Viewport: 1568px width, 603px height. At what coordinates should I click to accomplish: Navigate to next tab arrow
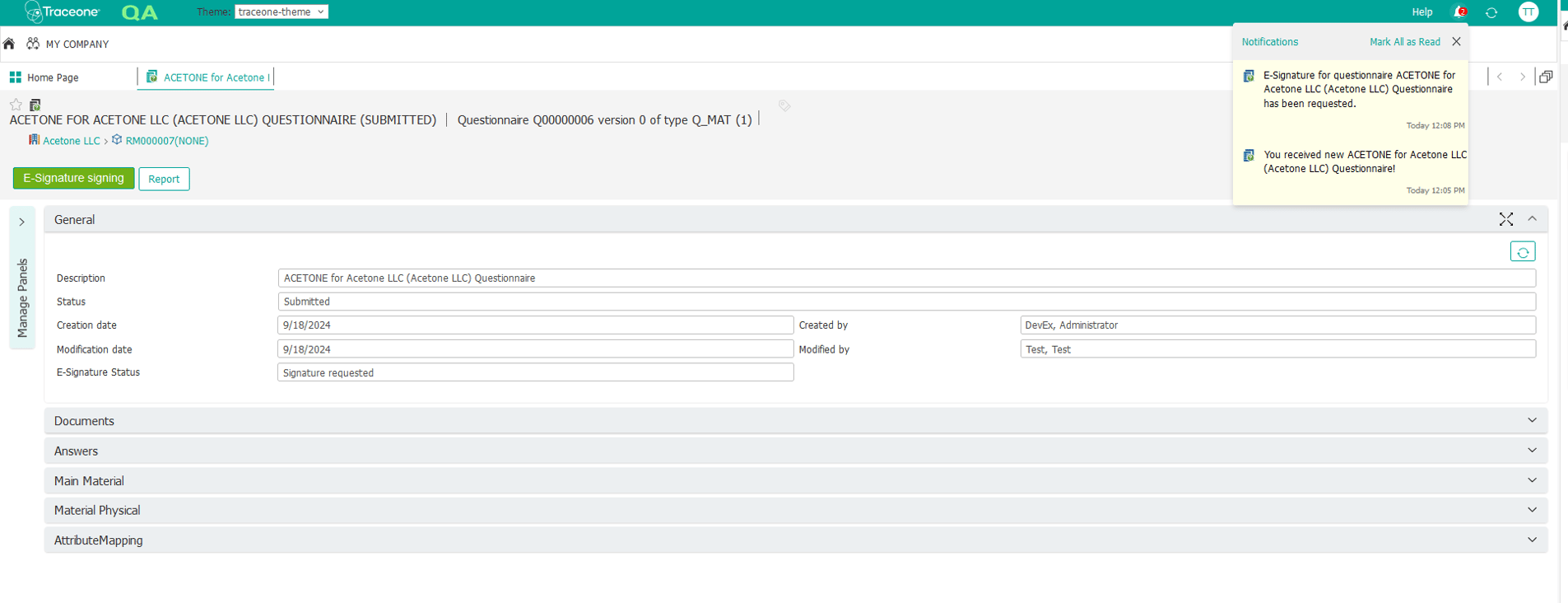(x=1523, y=77)
